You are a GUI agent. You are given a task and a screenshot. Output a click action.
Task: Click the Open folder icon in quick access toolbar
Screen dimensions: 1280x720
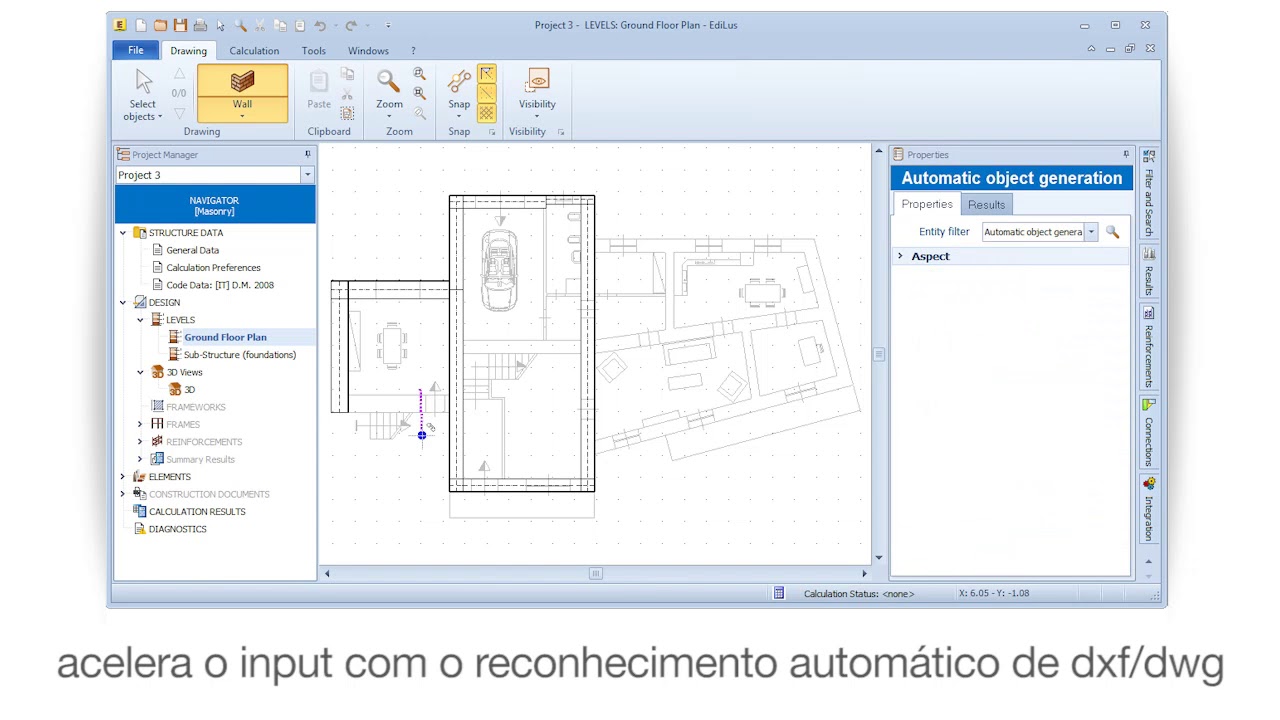point(160,25)
